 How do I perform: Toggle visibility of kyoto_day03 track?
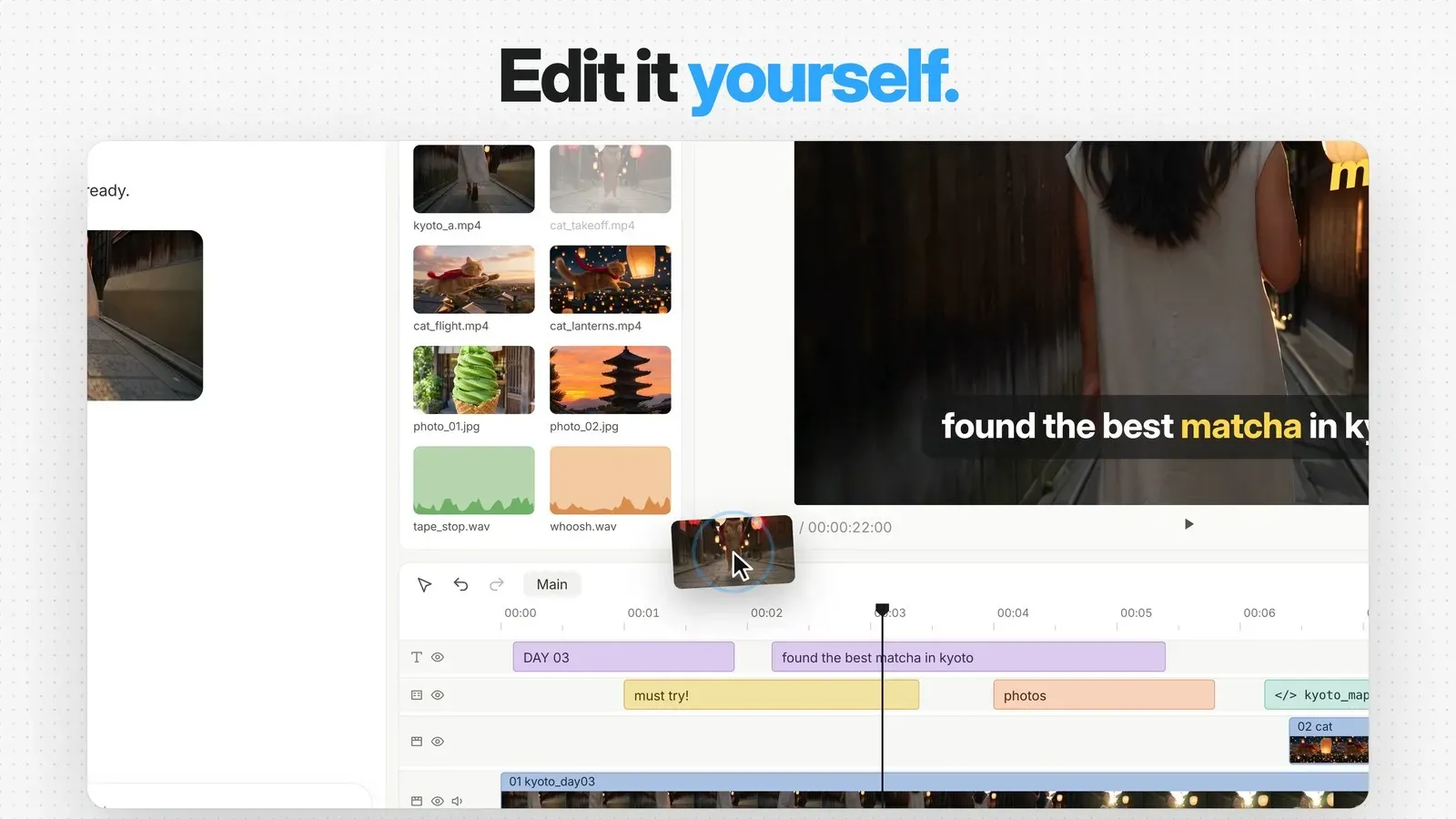pyautogui.click(x=438, y=802)
